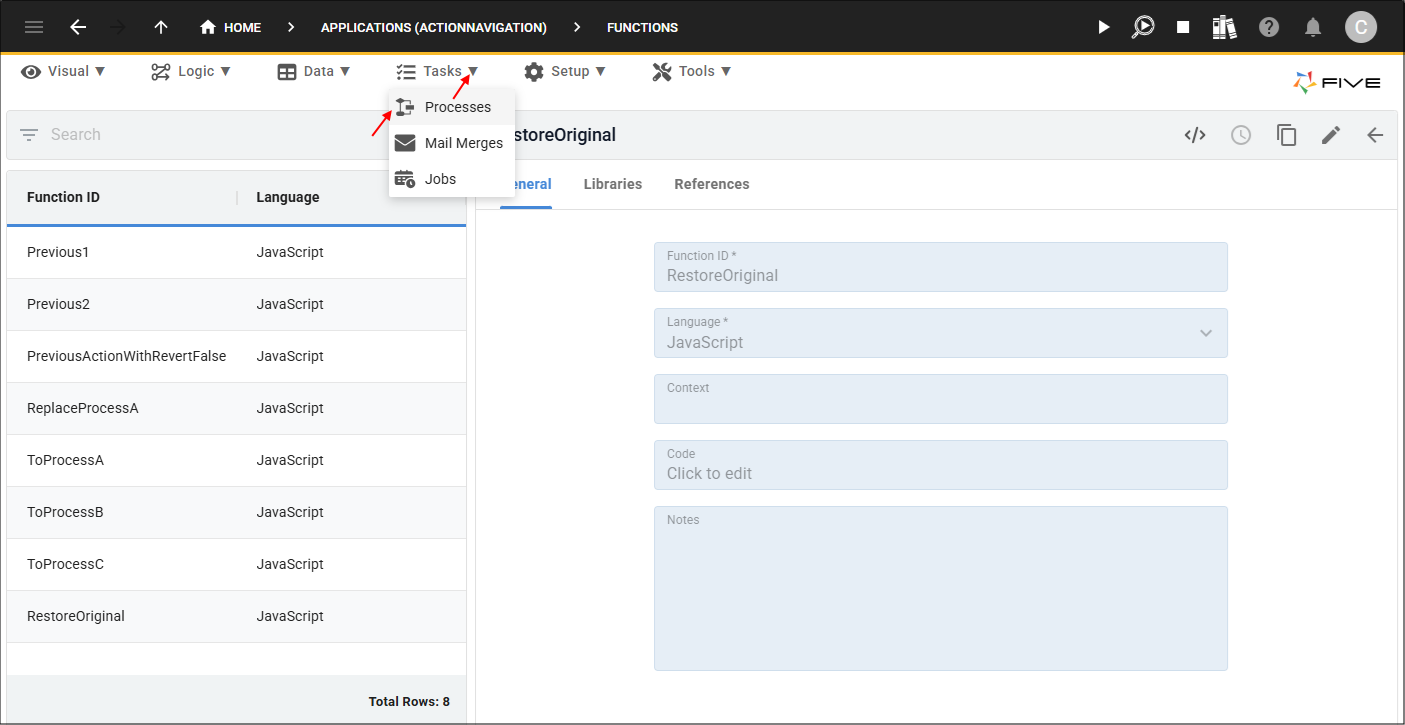
Task: Click the Function ID field
Action: pos(941,267)
